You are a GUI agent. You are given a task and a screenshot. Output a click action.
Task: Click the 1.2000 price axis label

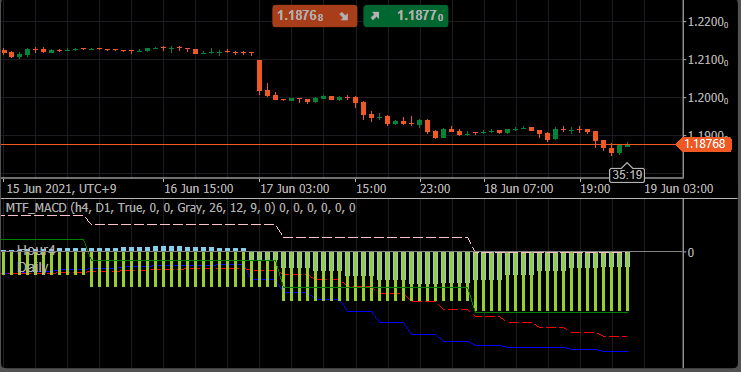tap(707, 98)
